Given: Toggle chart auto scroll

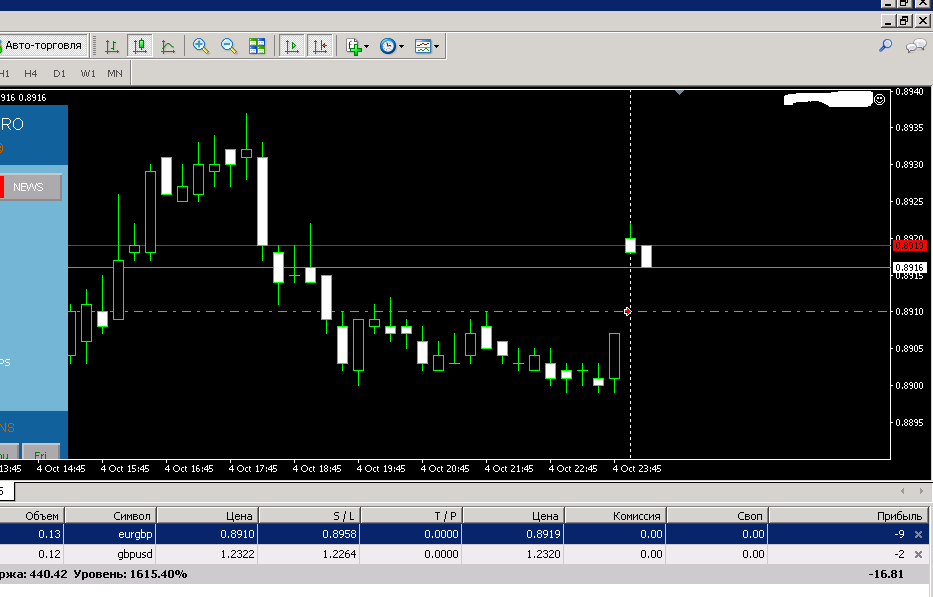Looking at the screenshot, I should tap(292, 46).
